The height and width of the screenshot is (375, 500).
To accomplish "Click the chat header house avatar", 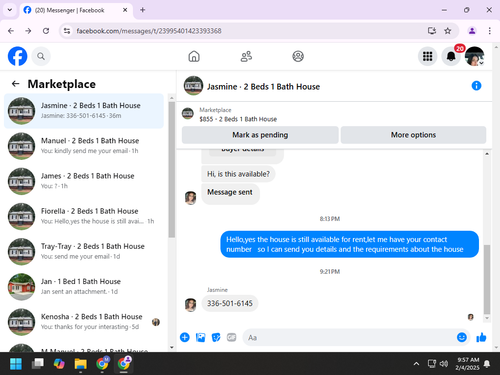I will coord(193,86).
